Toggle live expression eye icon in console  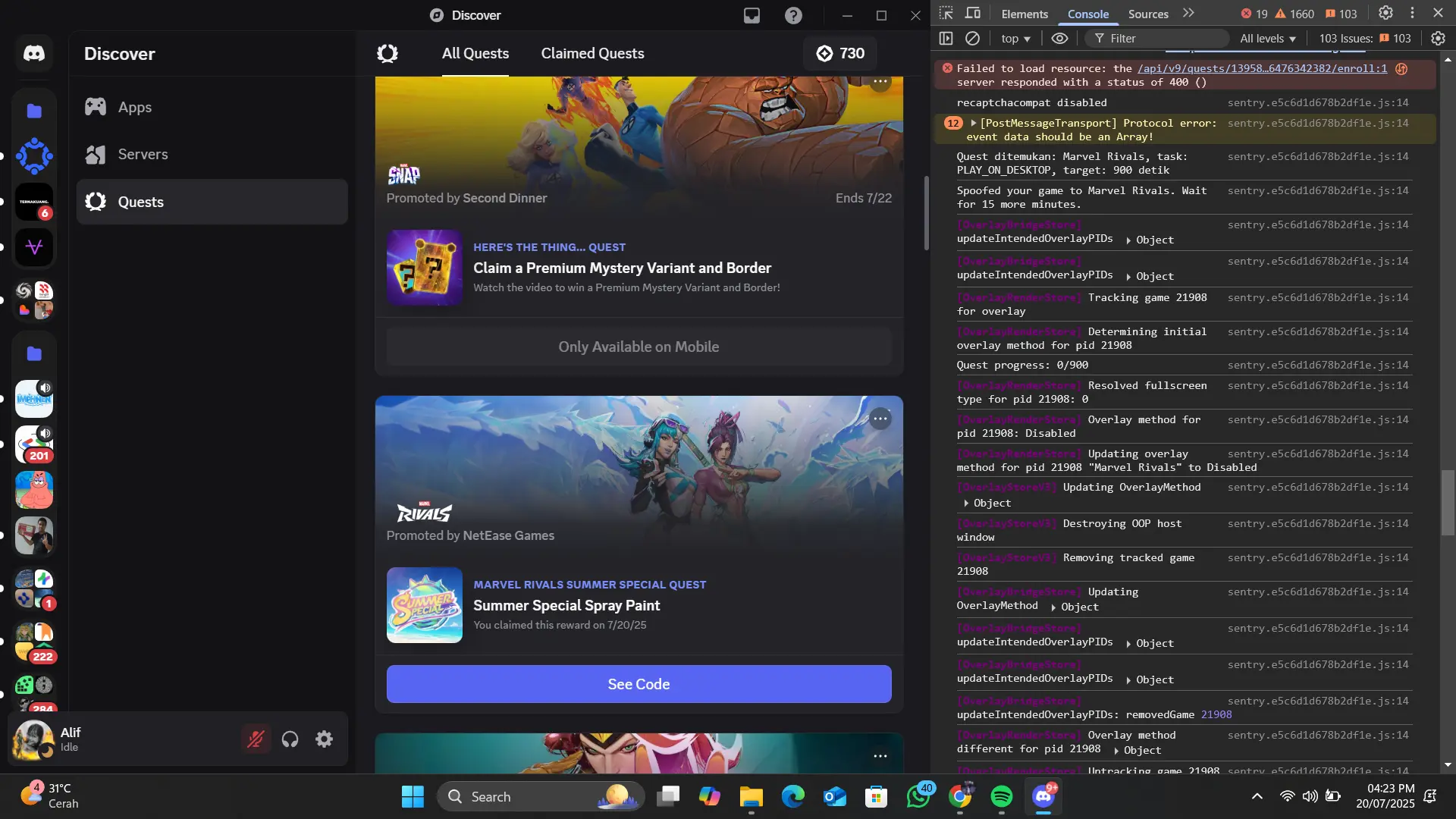pos(1059,39)
